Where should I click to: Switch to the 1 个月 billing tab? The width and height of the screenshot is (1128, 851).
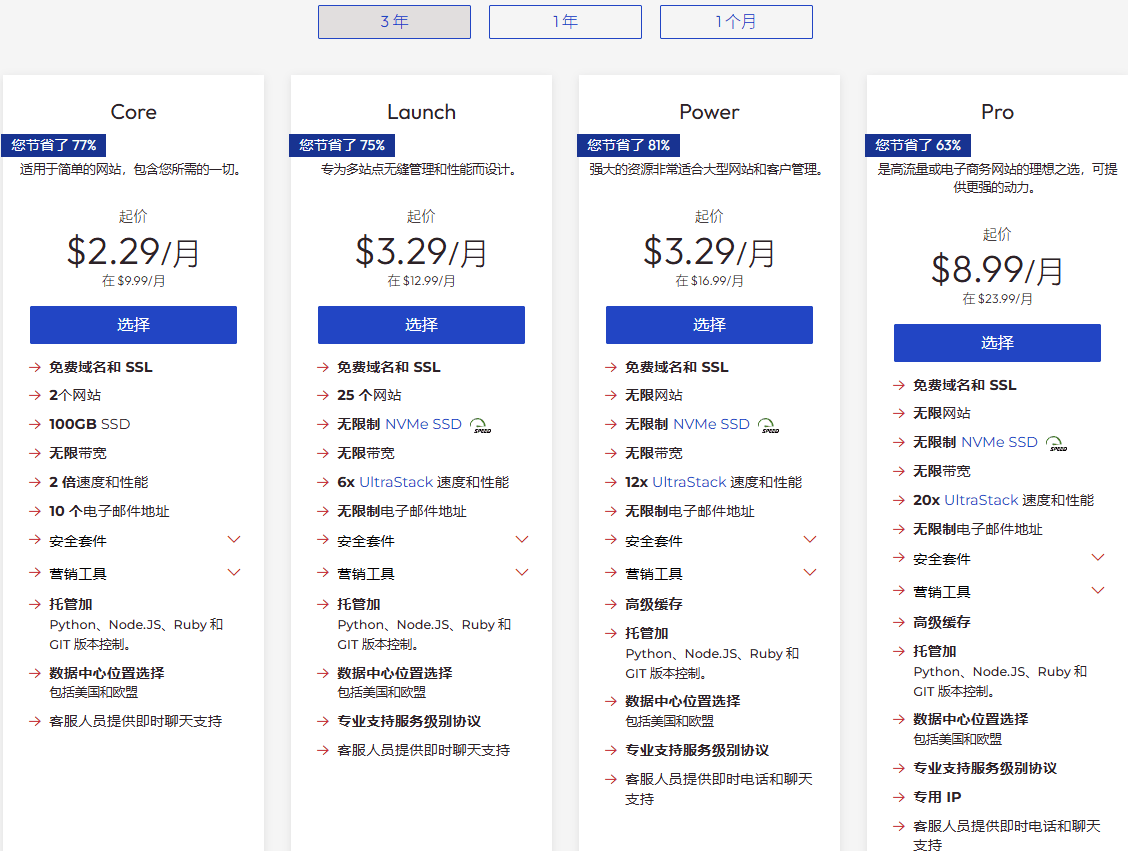[x=736, y=22]
